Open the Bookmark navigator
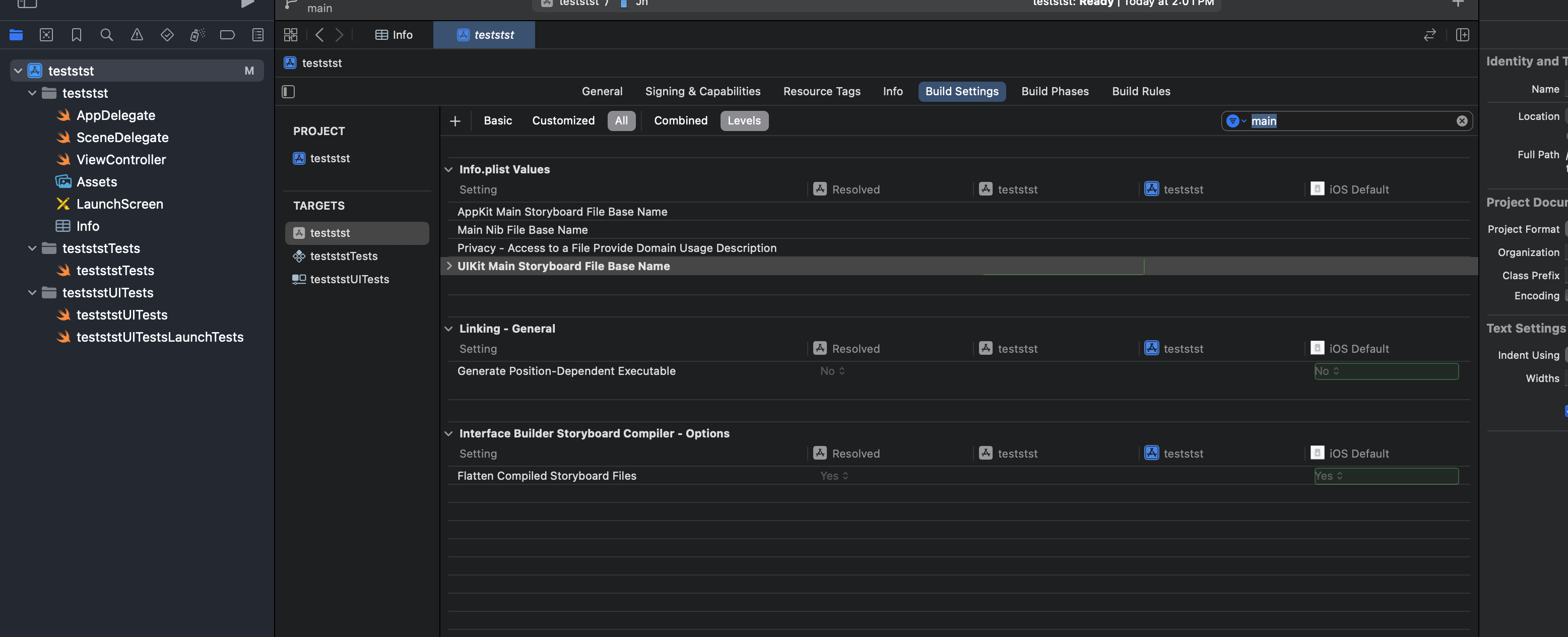1568x637 pixels. [76, 35]
